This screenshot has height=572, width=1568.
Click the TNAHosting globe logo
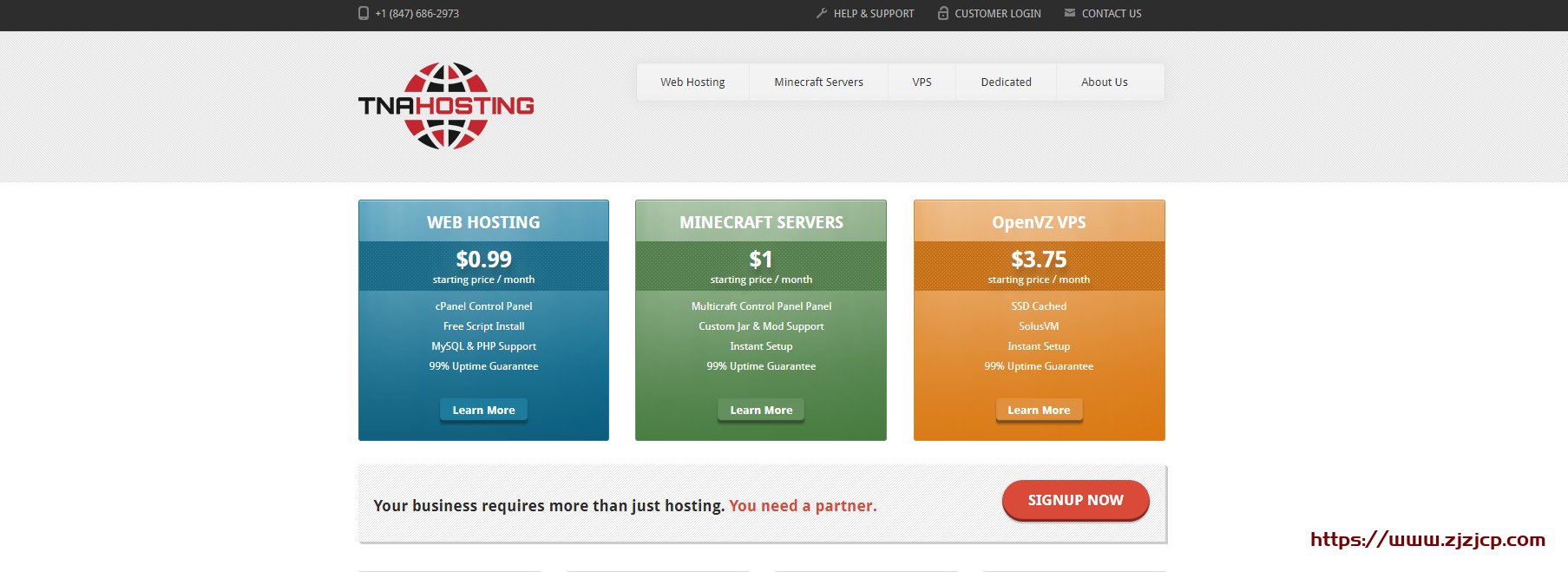click(x=446, y=106)
